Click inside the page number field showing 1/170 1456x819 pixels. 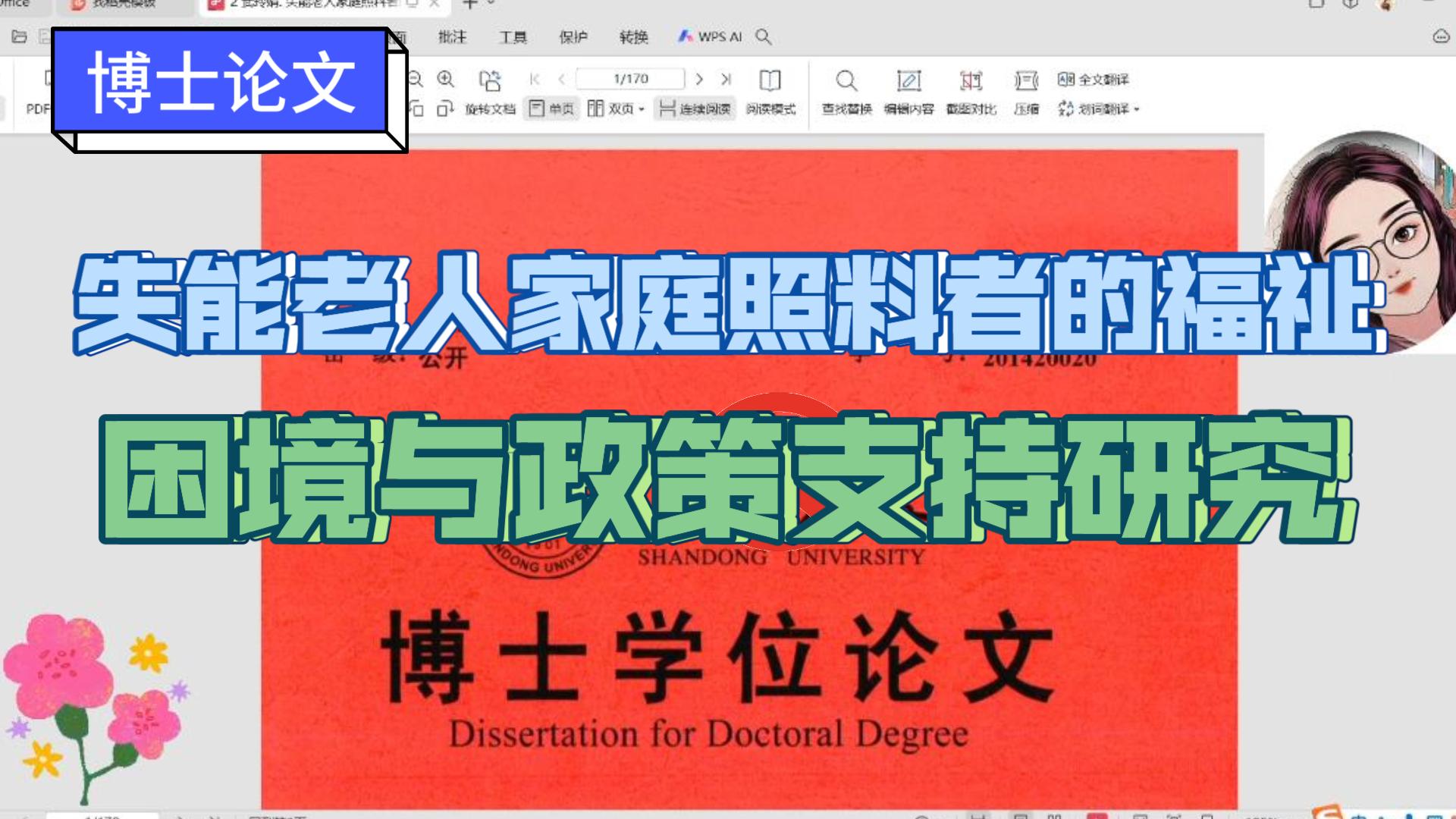pos(630,79)
